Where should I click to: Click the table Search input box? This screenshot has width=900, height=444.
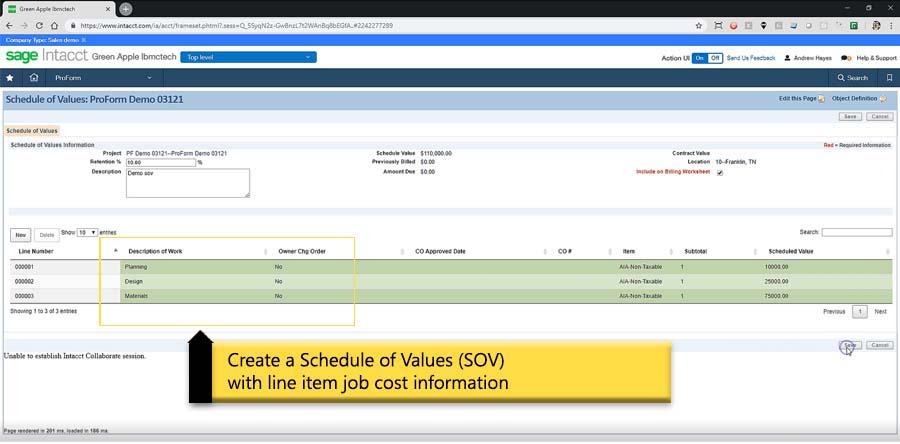coord(857,232)
